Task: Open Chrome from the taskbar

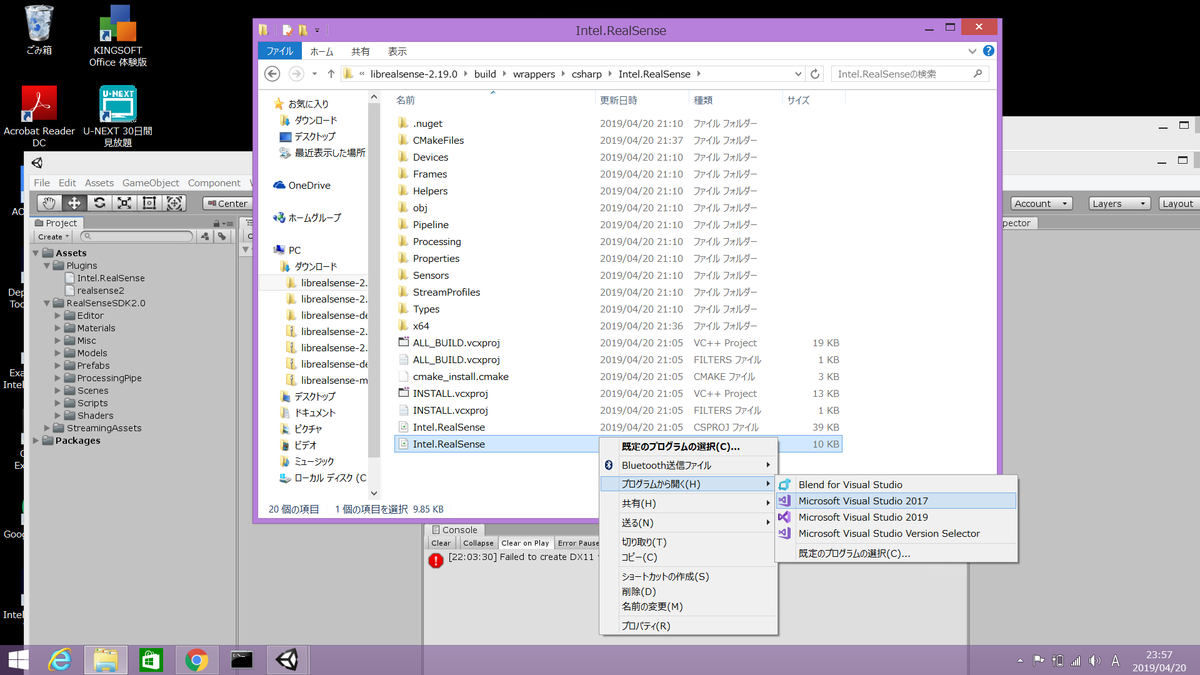Action: (x=196, y=659)
